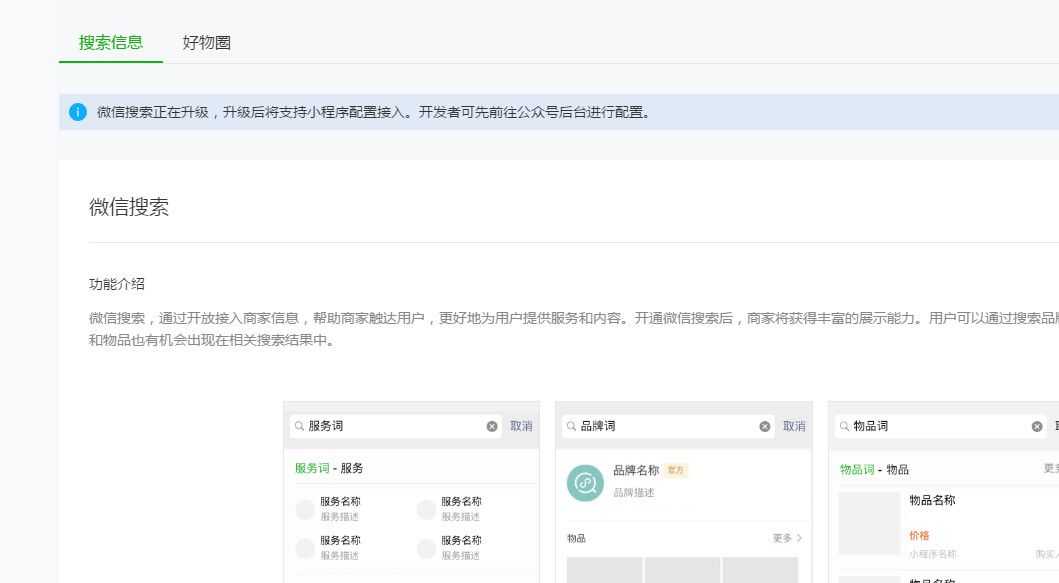
Task: Click the blue info icon in the notice bar
Action: [x=78, y=112]
